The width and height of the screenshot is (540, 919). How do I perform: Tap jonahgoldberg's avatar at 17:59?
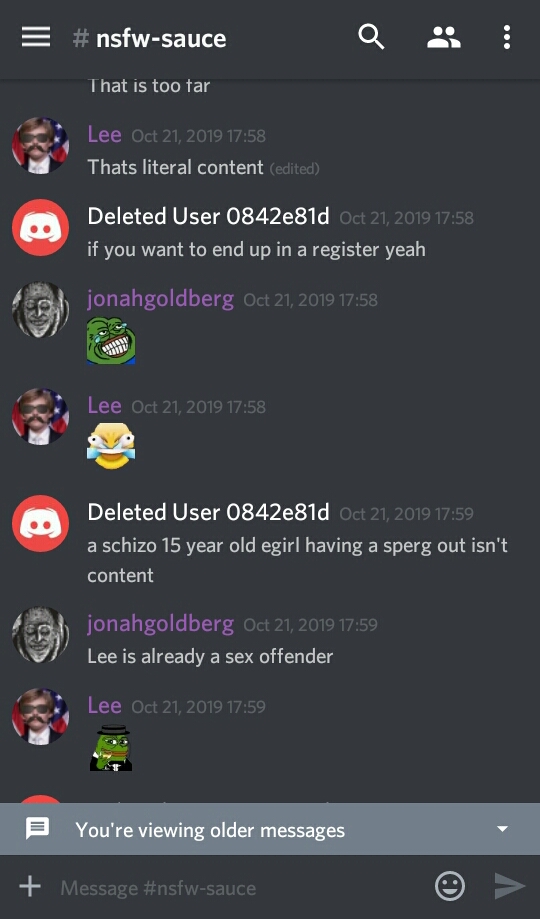[40, 635]
